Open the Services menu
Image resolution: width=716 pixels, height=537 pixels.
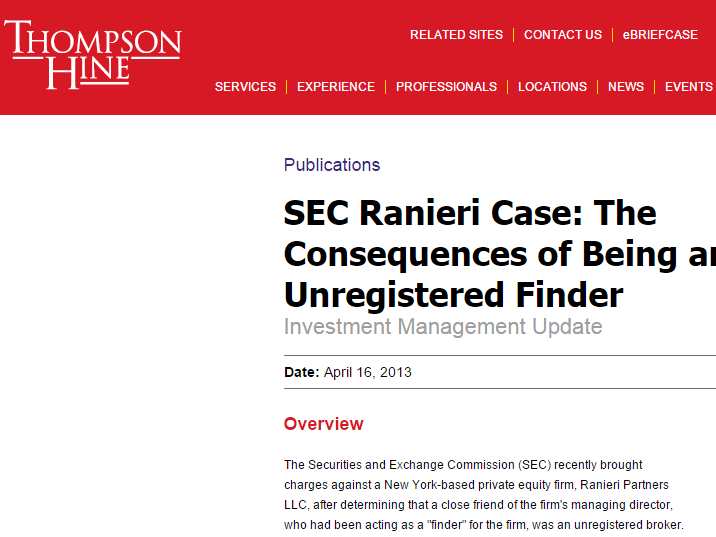245,87
